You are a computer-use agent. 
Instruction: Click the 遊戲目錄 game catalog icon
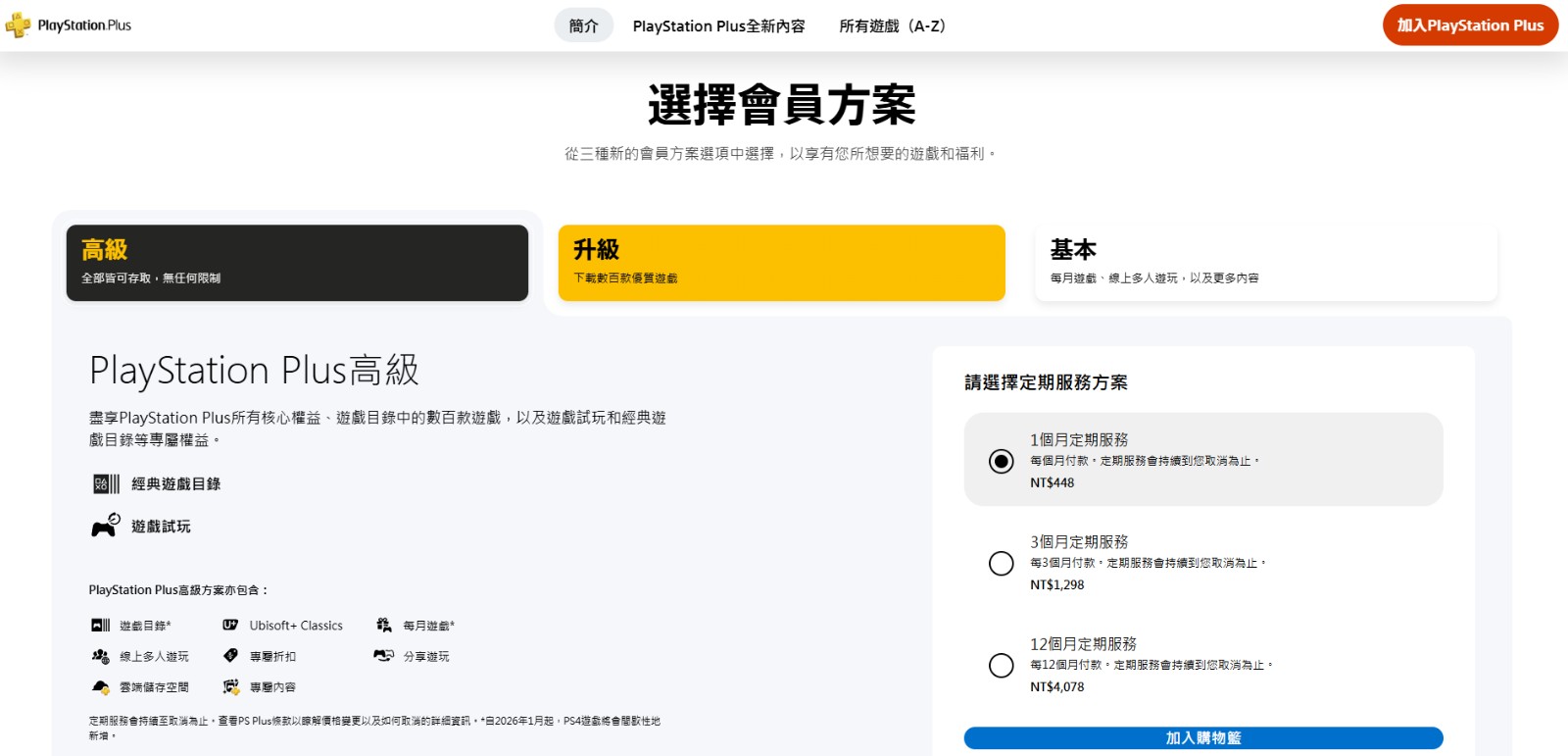tap(101, 625)
